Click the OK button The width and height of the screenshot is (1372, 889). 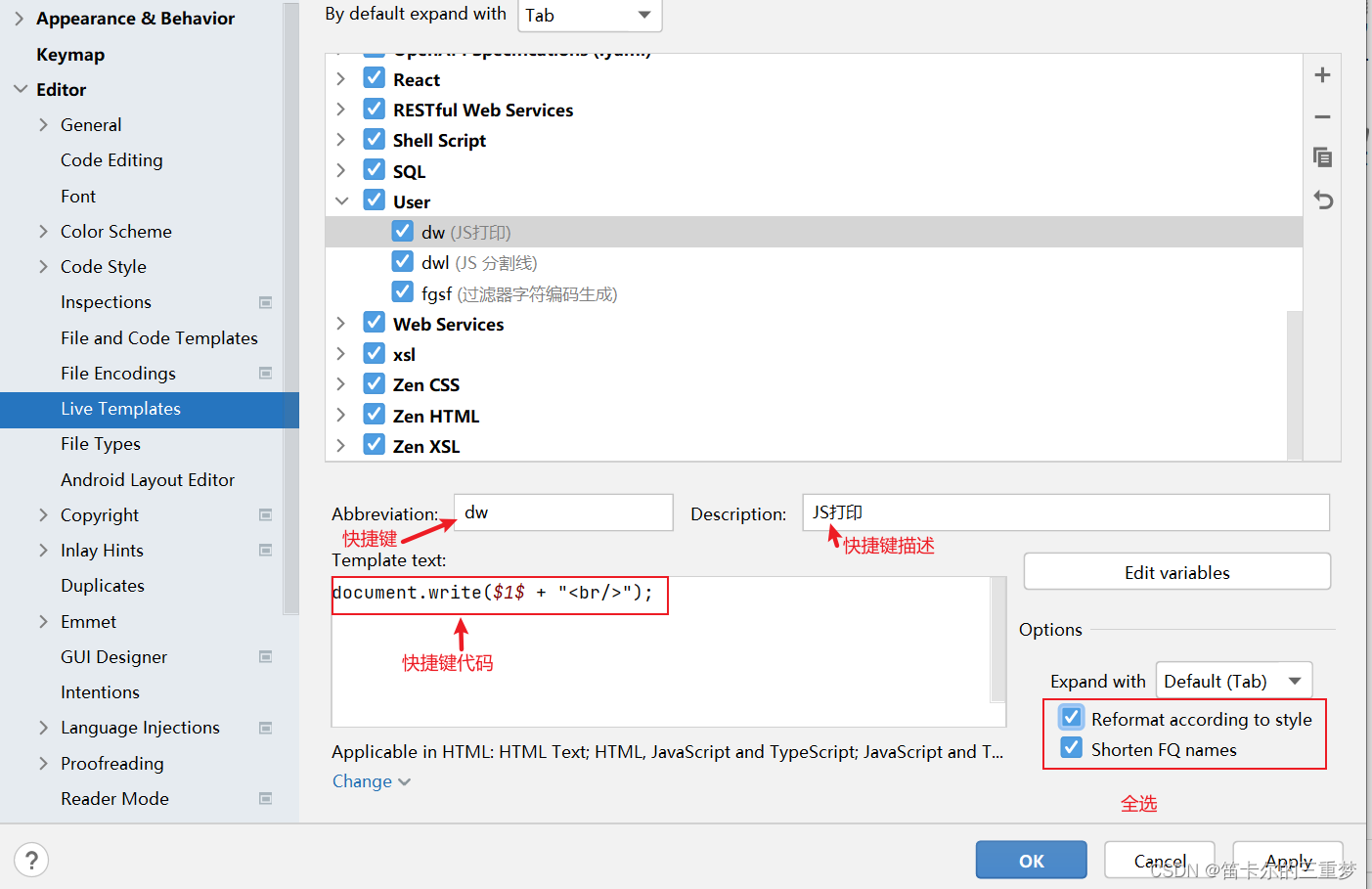click(1032, 861)
